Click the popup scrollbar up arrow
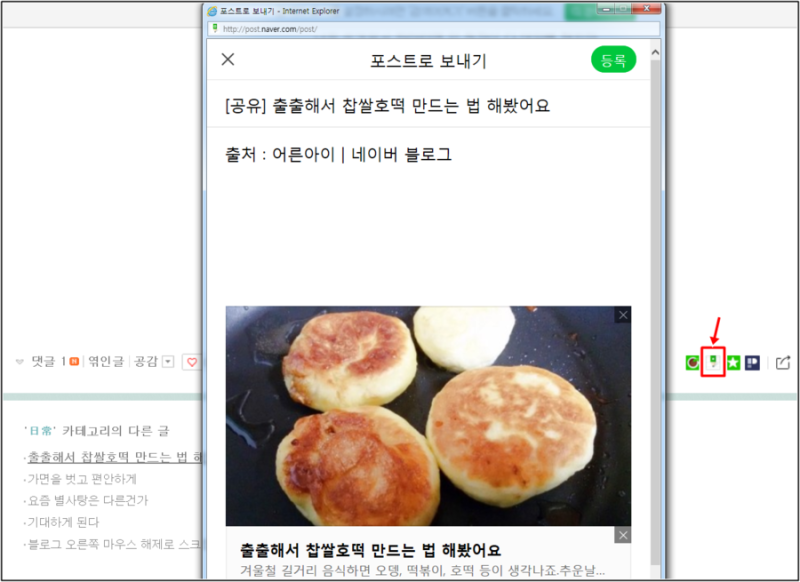 point(656,52)
